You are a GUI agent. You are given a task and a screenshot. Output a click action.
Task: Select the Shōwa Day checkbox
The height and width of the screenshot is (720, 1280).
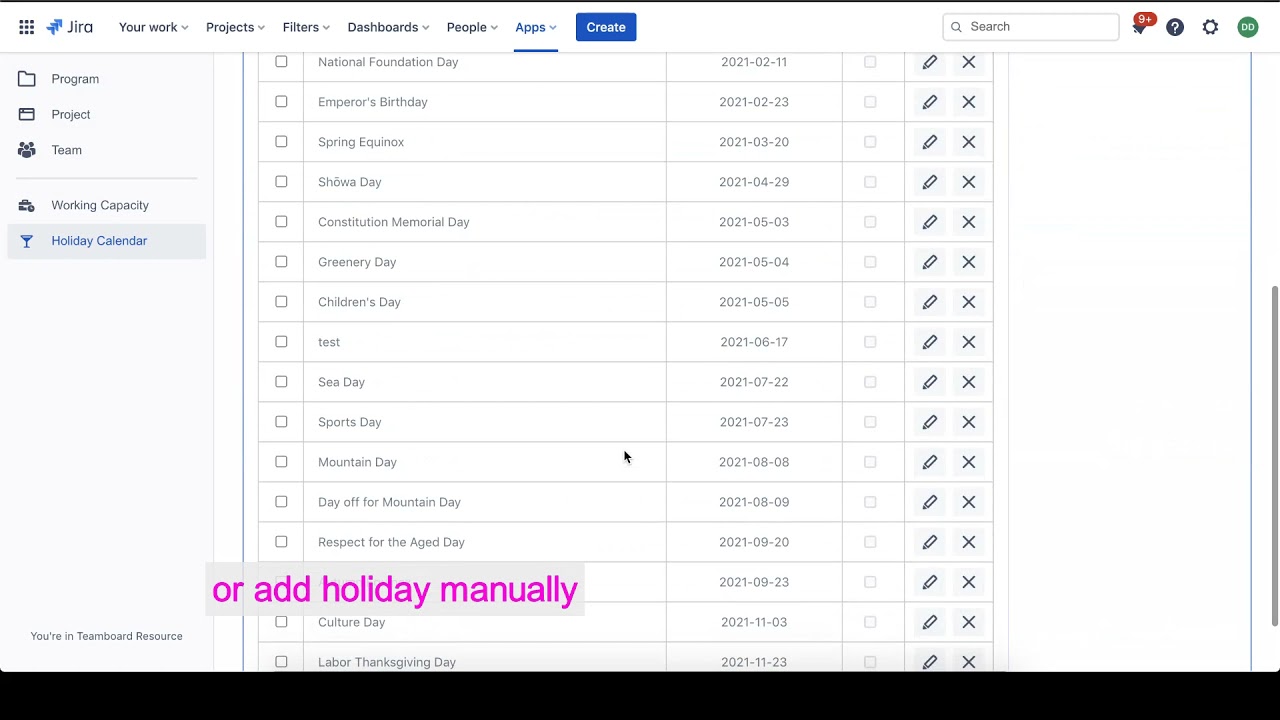(x=281, y=182)
